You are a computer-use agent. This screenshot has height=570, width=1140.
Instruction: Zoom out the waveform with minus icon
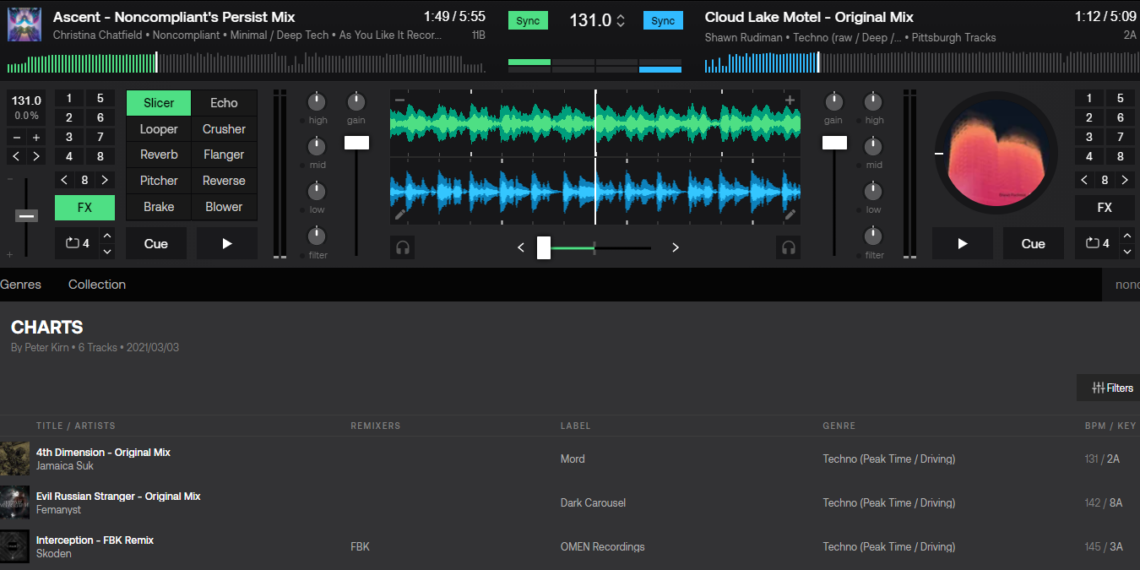[x=400, y=100]
